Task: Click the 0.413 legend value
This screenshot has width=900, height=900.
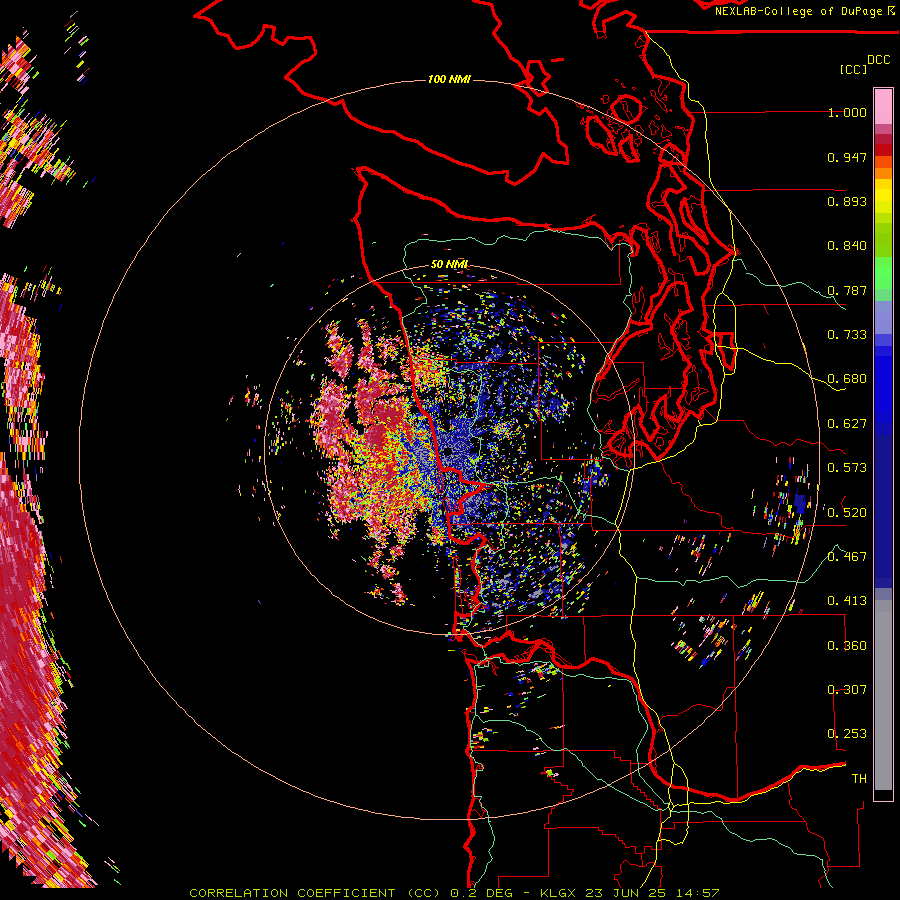Action: point(847,601)
